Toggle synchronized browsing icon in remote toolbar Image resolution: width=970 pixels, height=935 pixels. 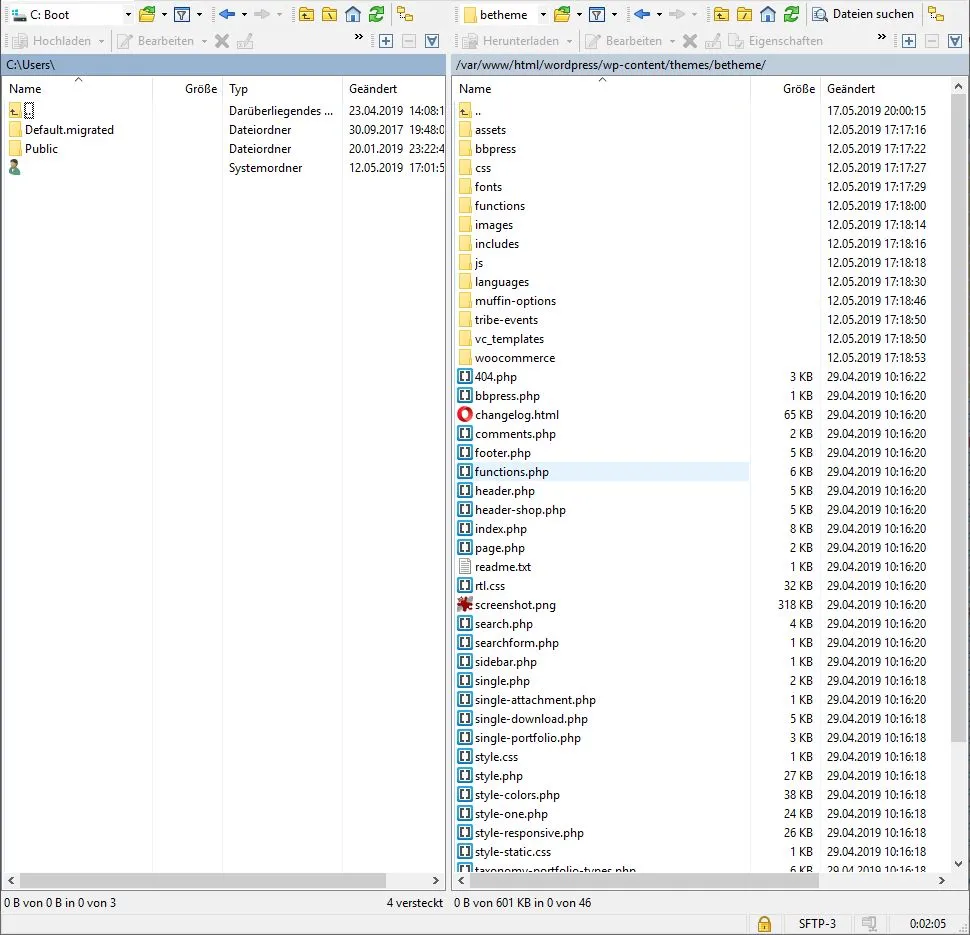coord(936,14)
